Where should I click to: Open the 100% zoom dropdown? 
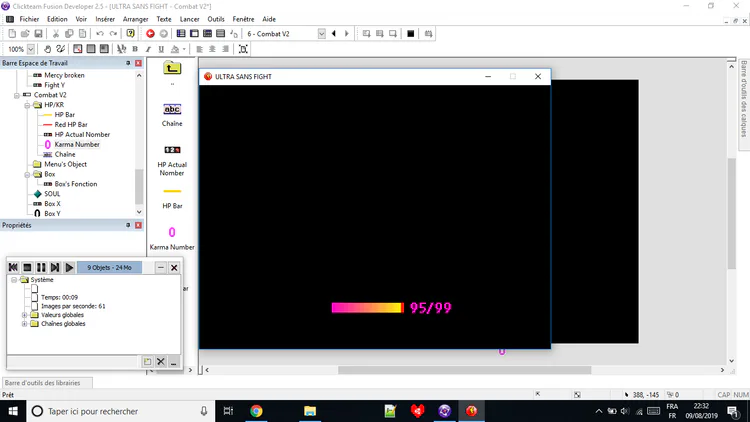tap(31, 49)
